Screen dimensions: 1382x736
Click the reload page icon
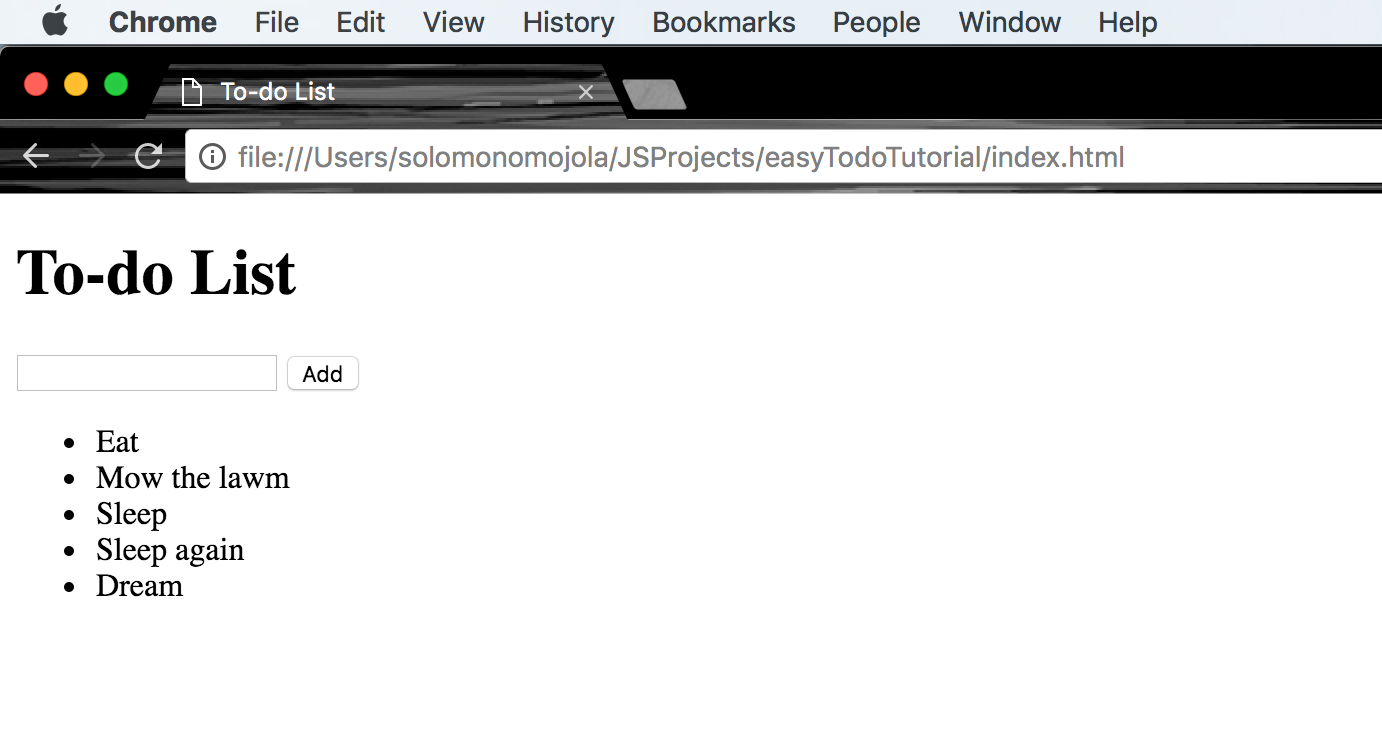coord(148,155)
